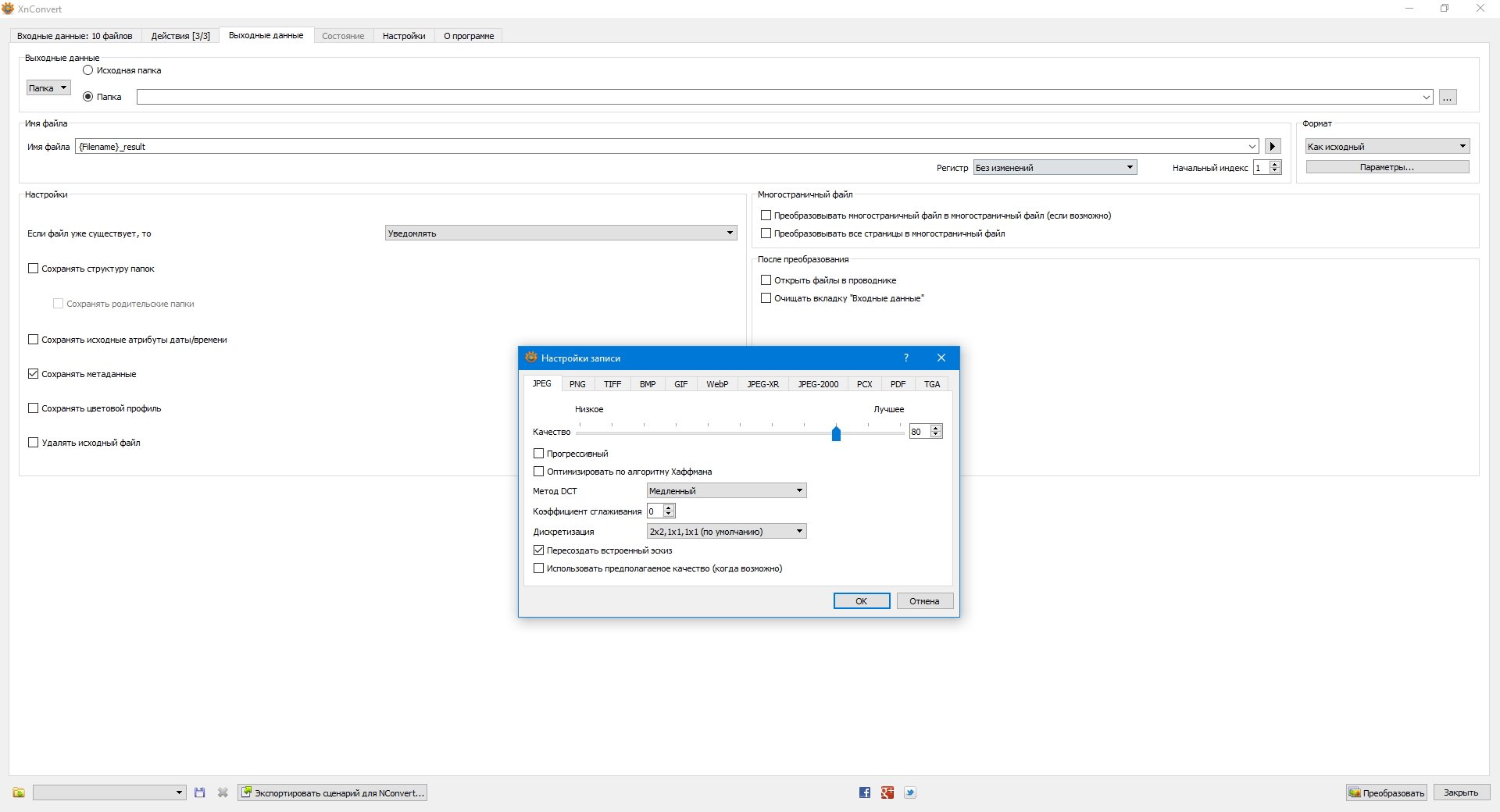This screenshot has width=1500, height=812.
Task: Uncheck Пересоздать встроенный эскиз
Action: pos(539,550)
